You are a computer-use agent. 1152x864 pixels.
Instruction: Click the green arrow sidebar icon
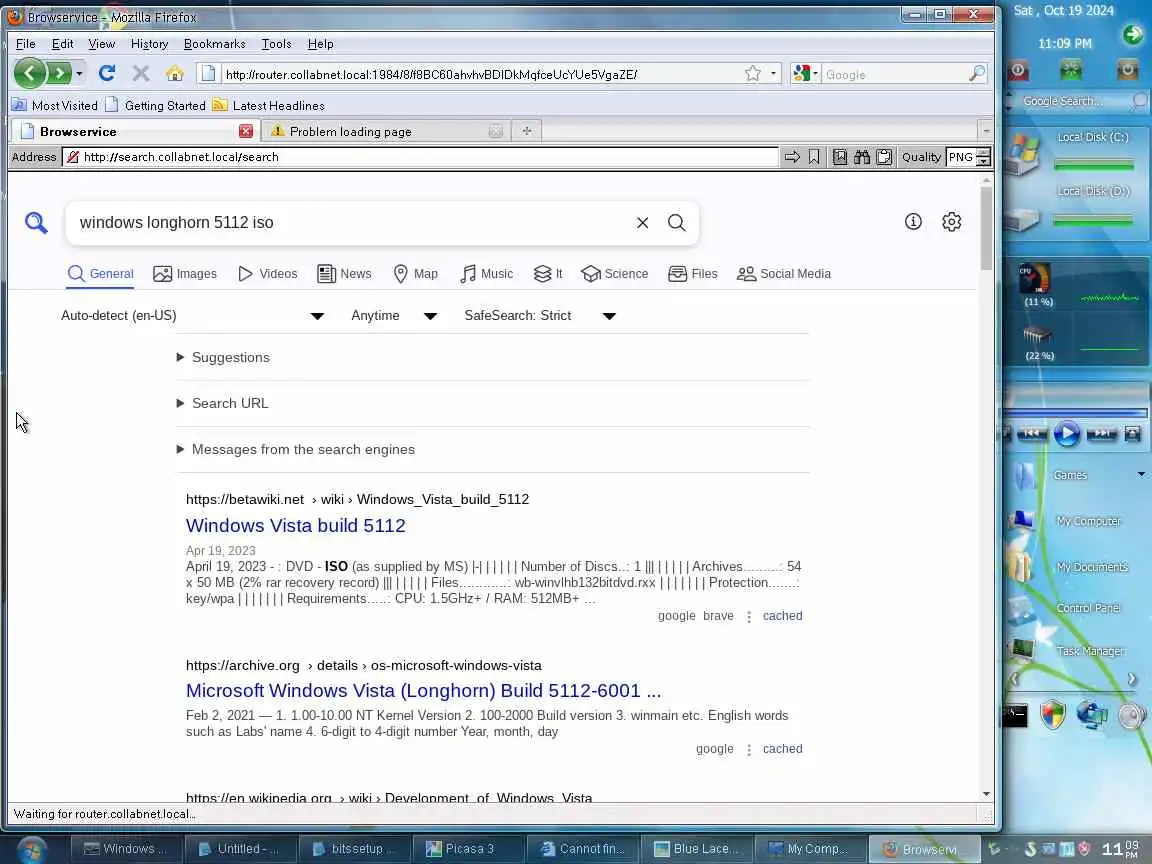pos(1133,34)
